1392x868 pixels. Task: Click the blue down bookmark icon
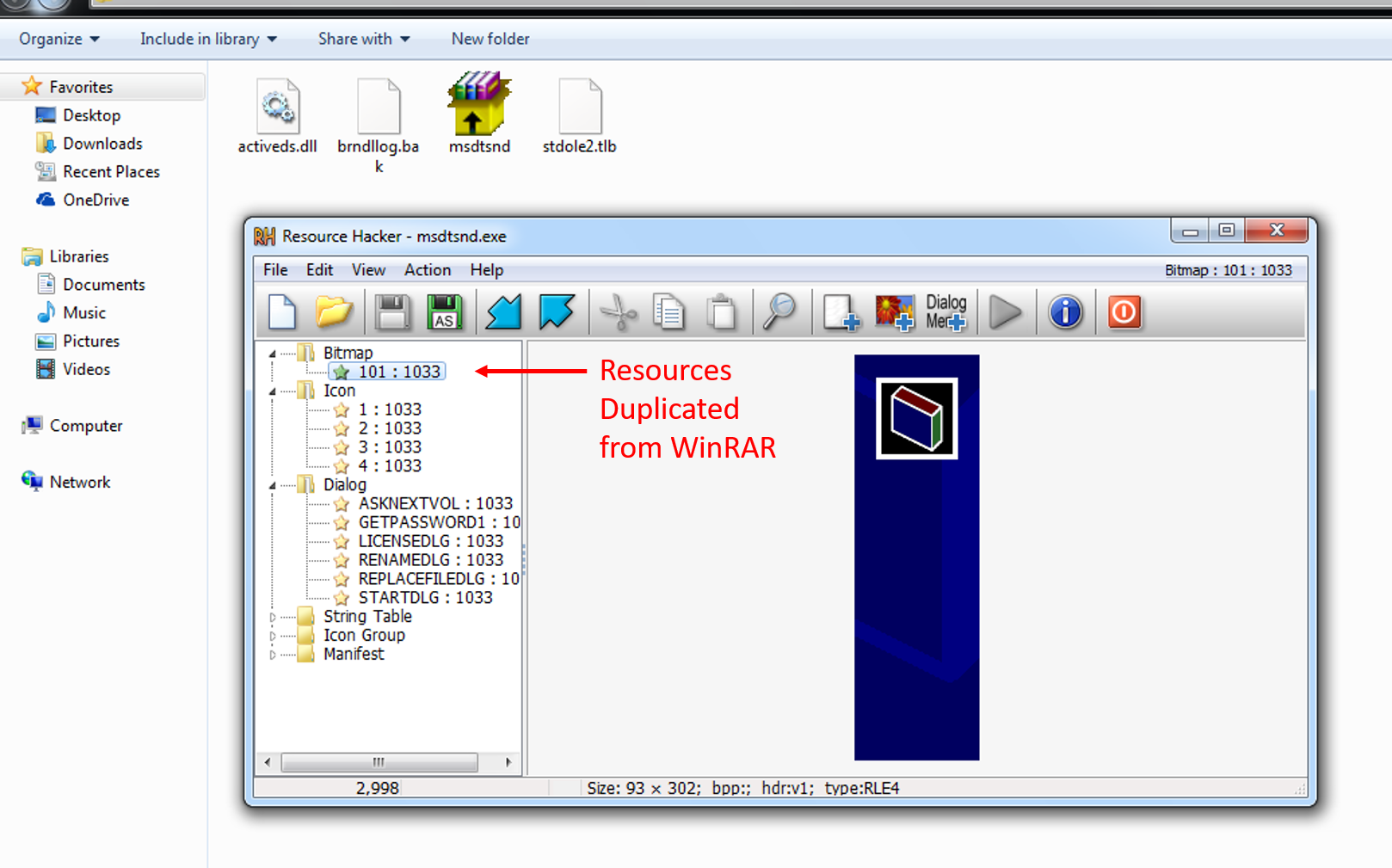click(x=556, y=312)
